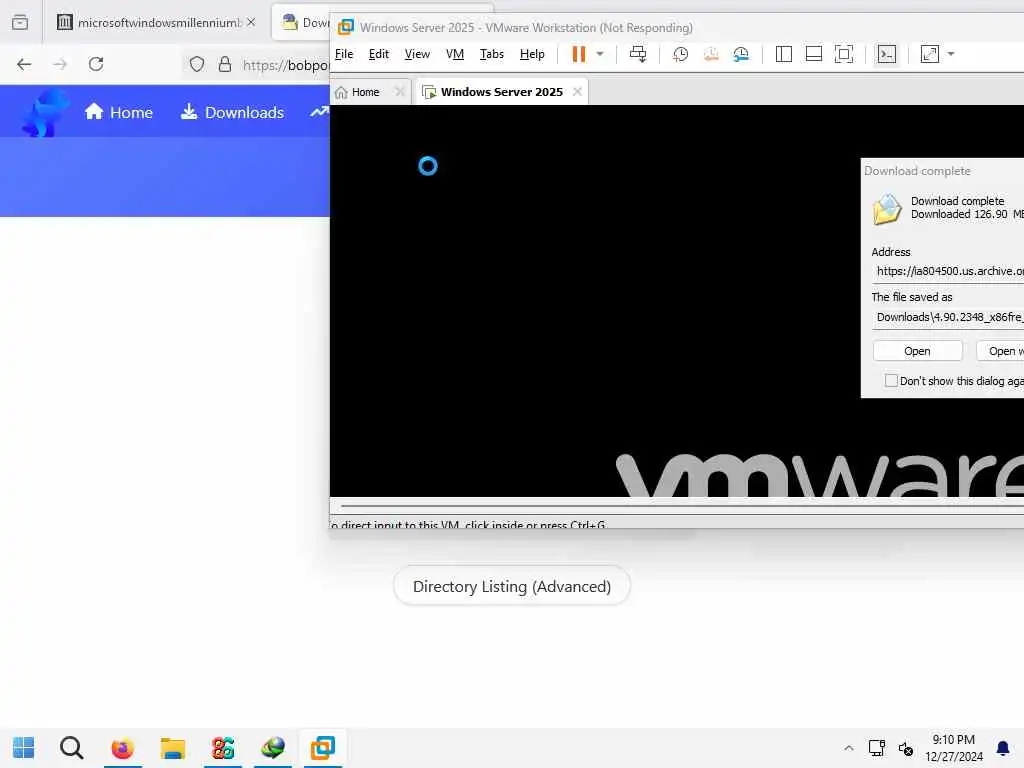1024x768 pixels.
Task: Click the muted volume tray icon
Action: 905,748
